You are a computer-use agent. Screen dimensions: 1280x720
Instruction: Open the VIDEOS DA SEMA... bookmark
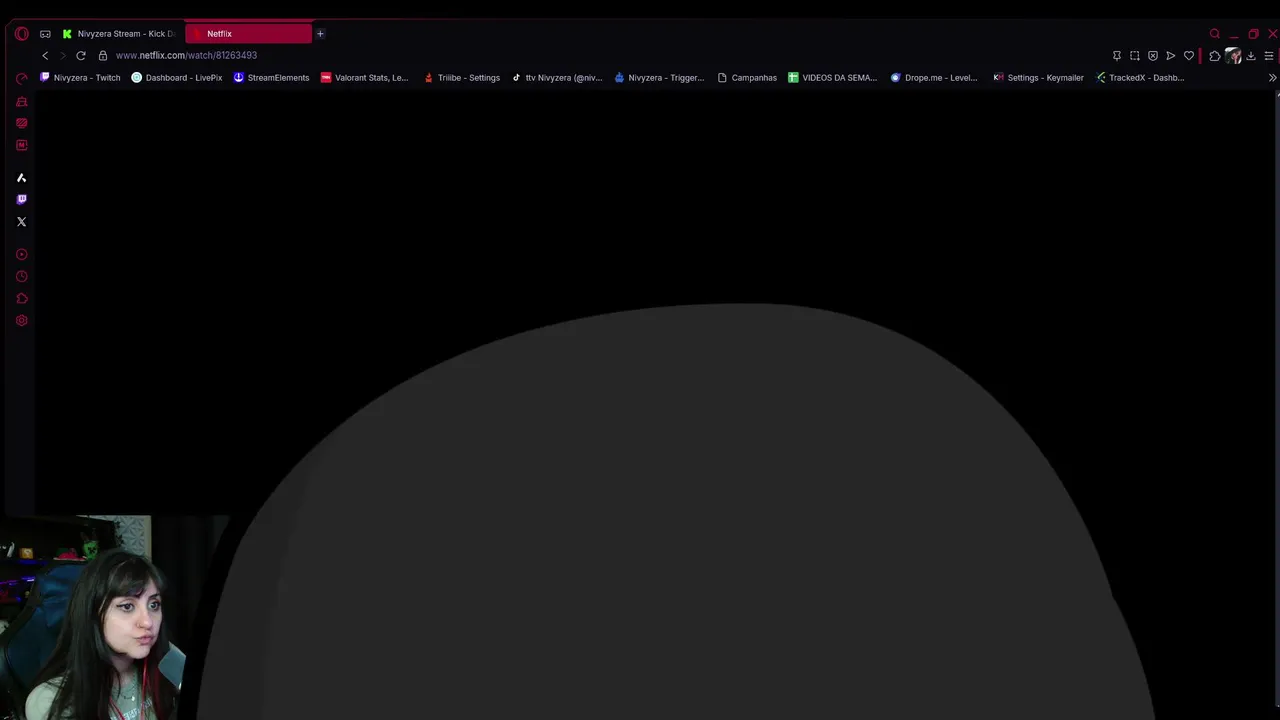tap(832, 78)
